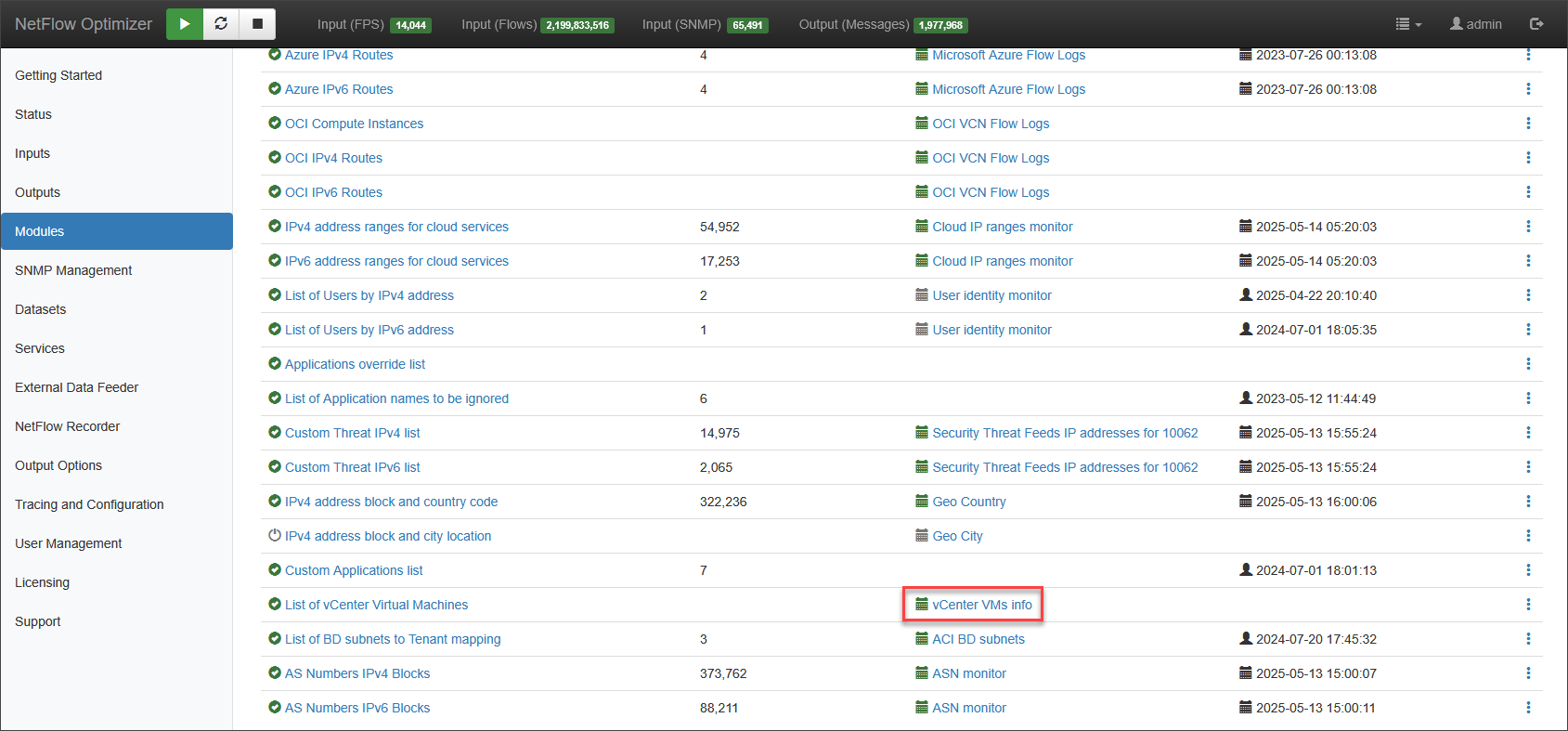
Task: Click the Restart refresh button in header
Action: point(221,24)
